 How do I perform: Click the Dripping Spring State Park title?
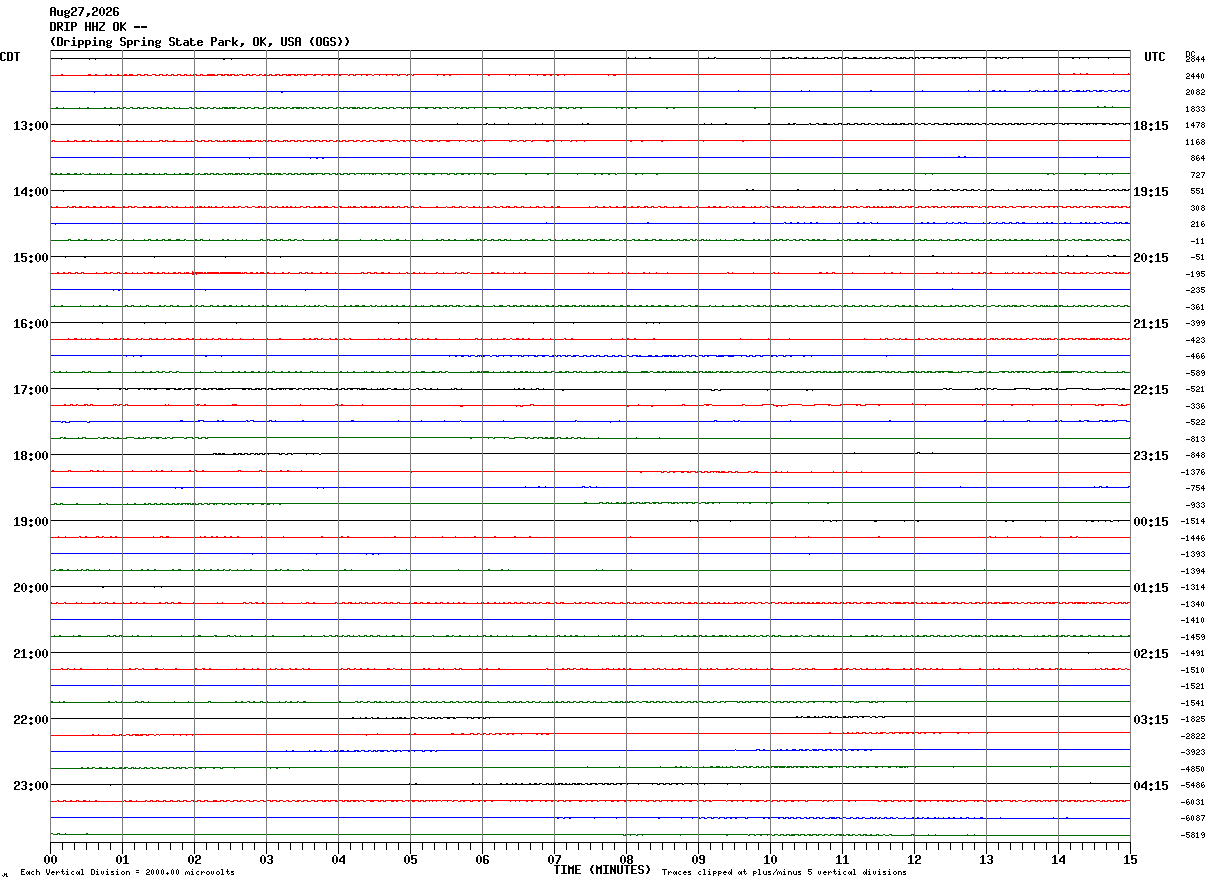(200, 42)
